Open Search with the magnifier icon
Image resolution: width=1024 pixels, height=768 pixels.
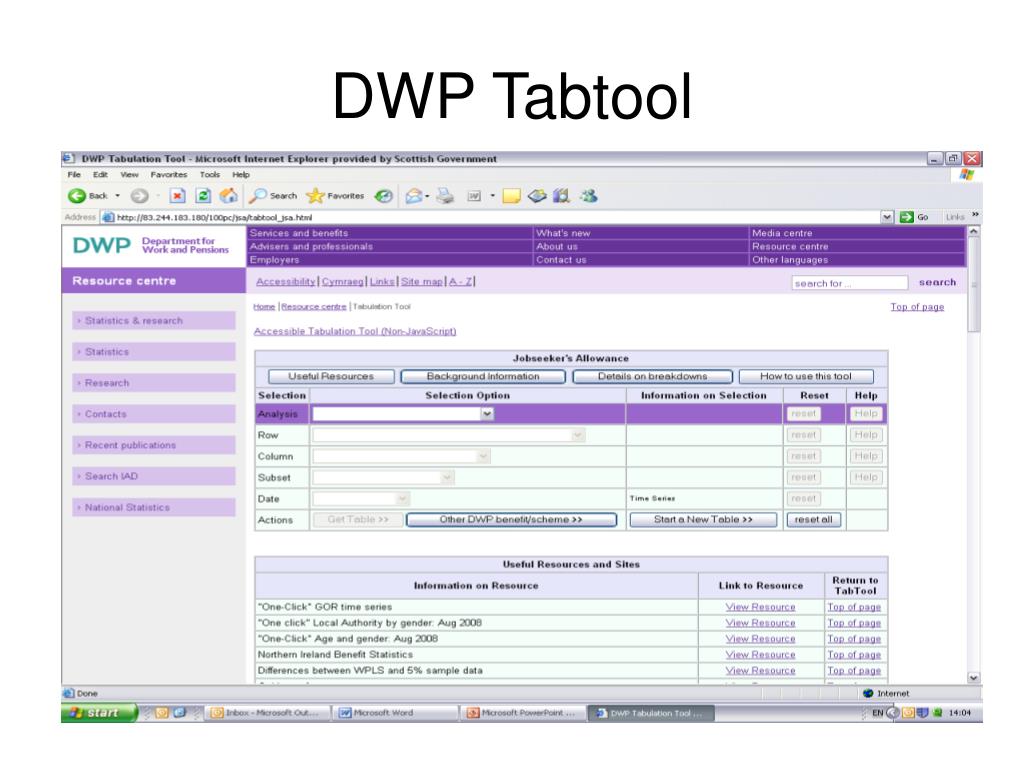[x=259, y=196]
